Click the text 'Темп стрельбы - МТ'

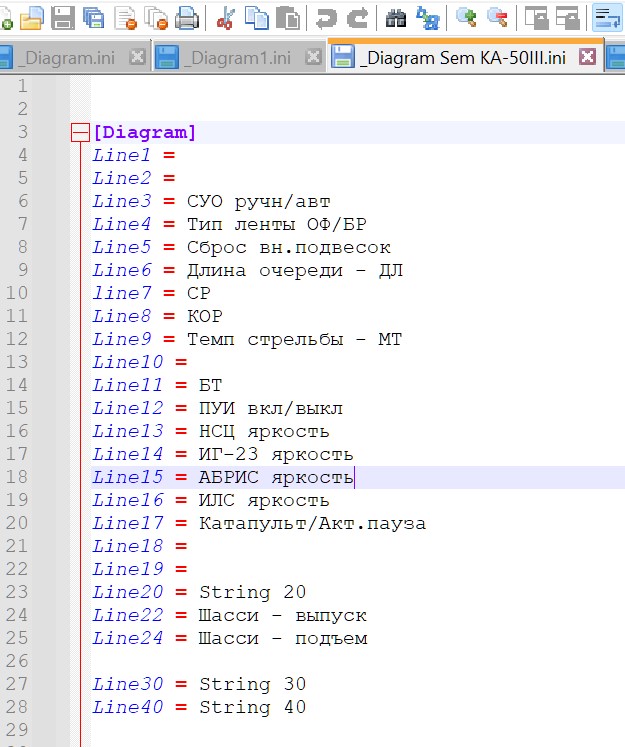tap(294, 340)
